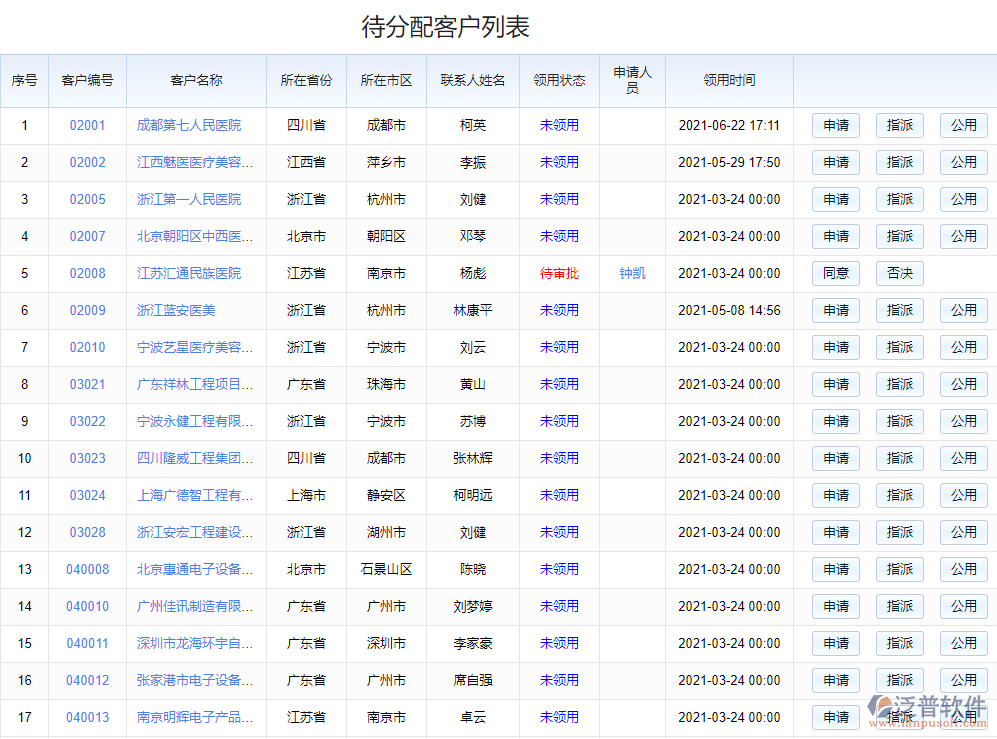
Task: Open customer code link 040008
Action: tap(86, 569)
